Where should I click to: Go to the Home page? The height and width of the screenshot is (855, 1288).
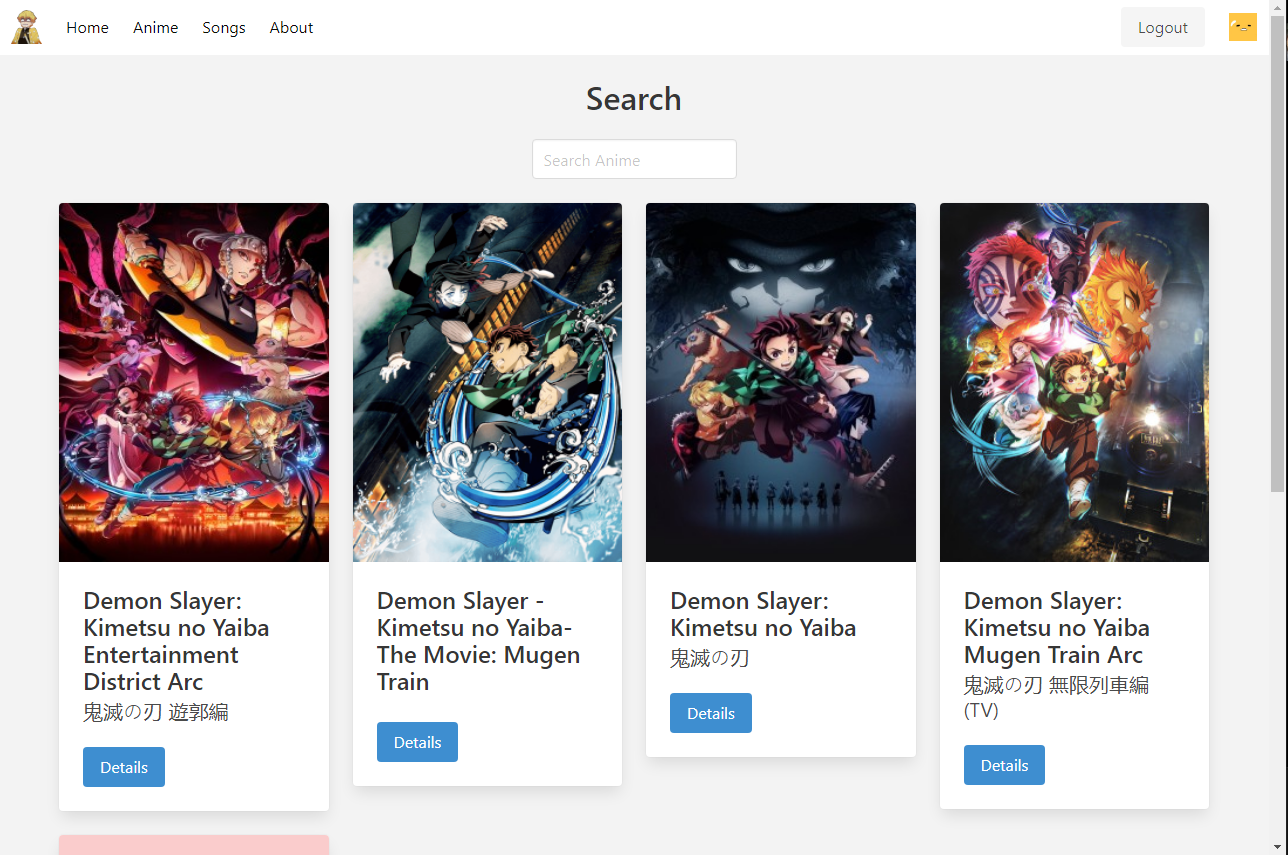pos(87,27)
